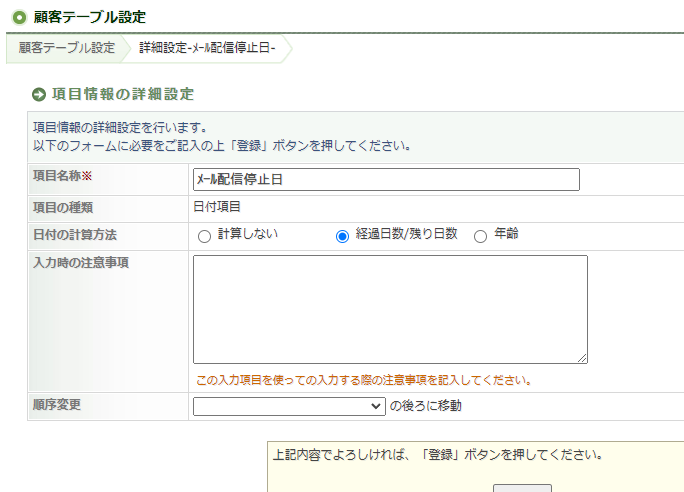Click the arrow icon beside 項目情報の詳細設定 heading
Image resolution: width=684 pixels, height=492 pixels.
coord(39,94)
